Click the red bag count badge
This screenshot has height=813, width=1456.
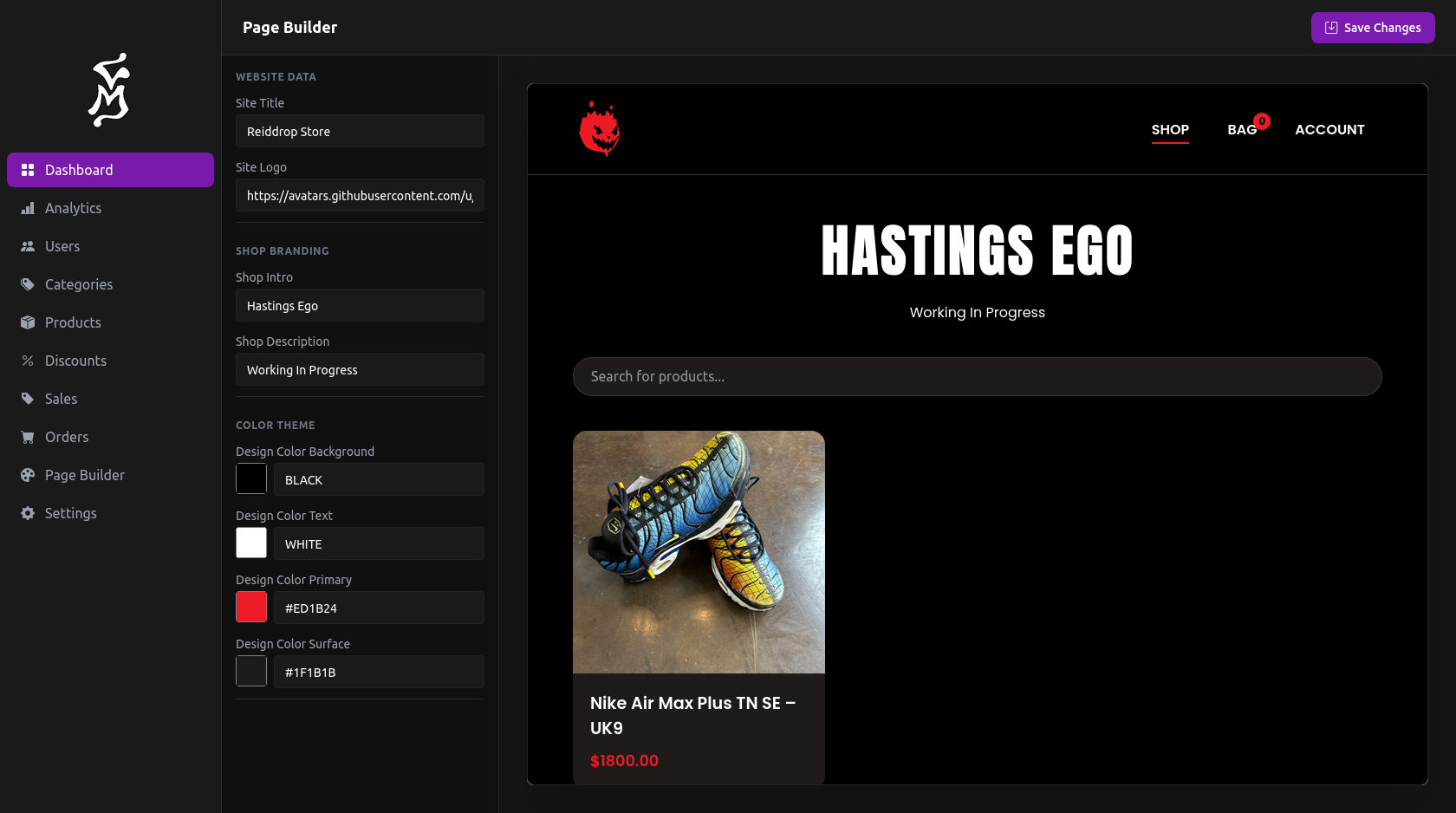(x=1262, y=121)
